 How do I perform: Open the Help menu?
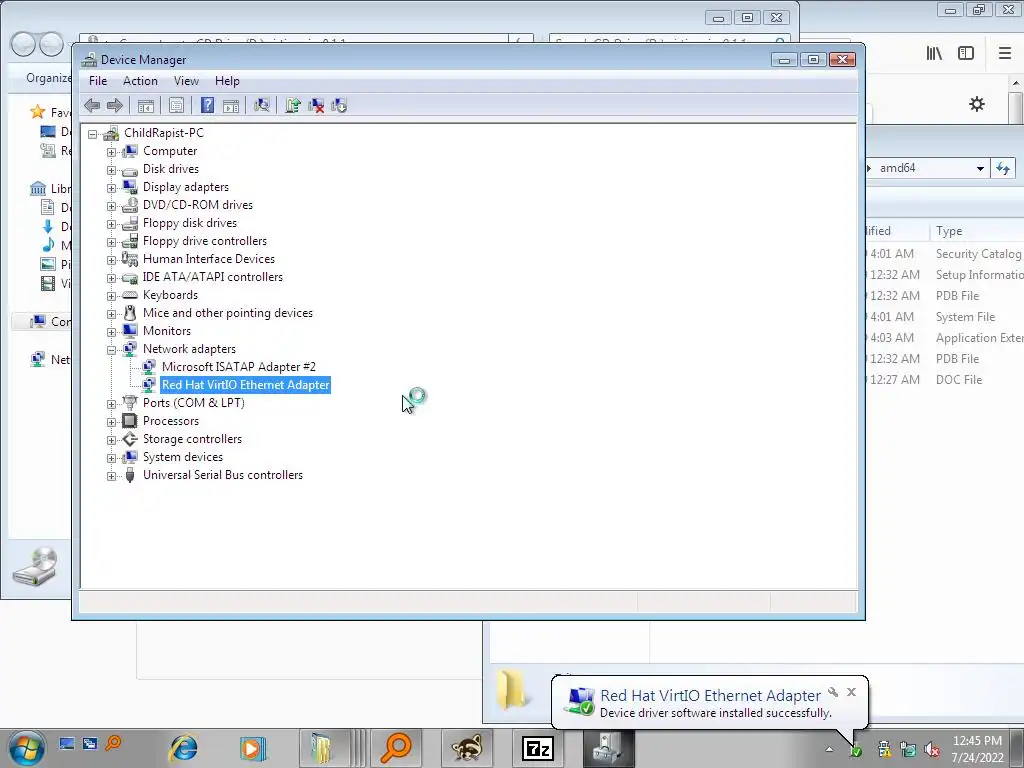tap(227, 81)
